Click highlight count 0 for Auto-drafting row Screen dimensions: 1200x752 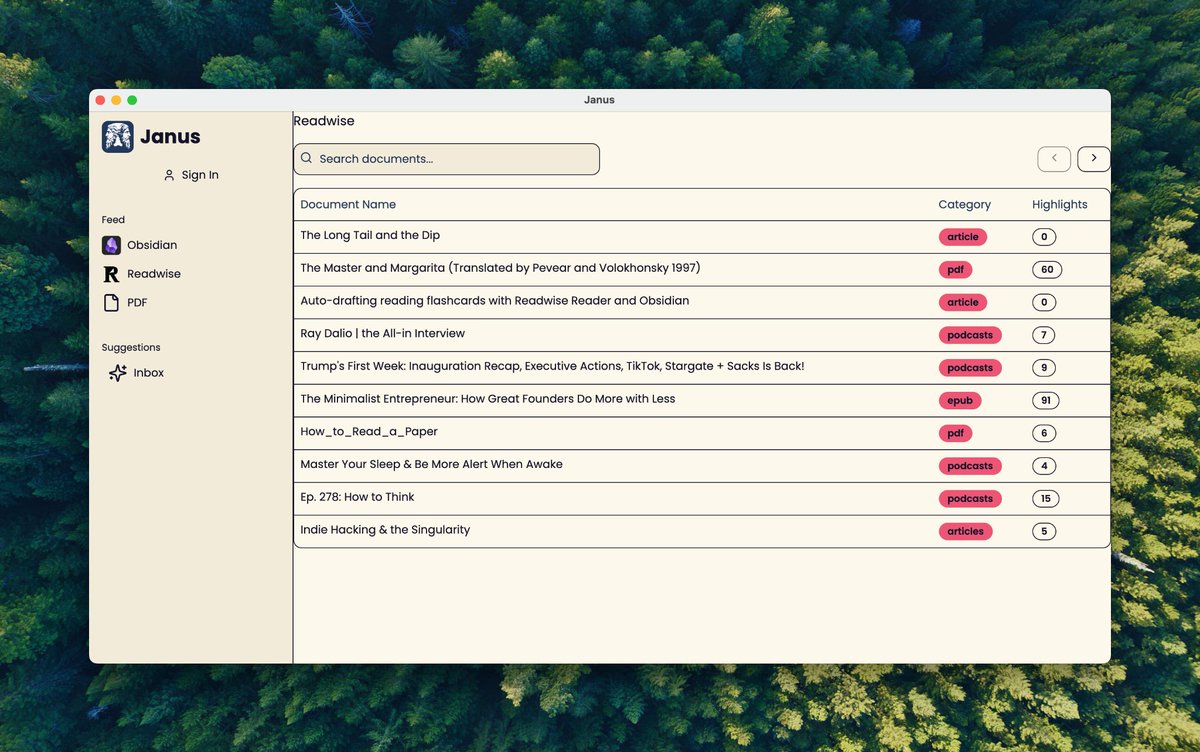(1044, 302)
